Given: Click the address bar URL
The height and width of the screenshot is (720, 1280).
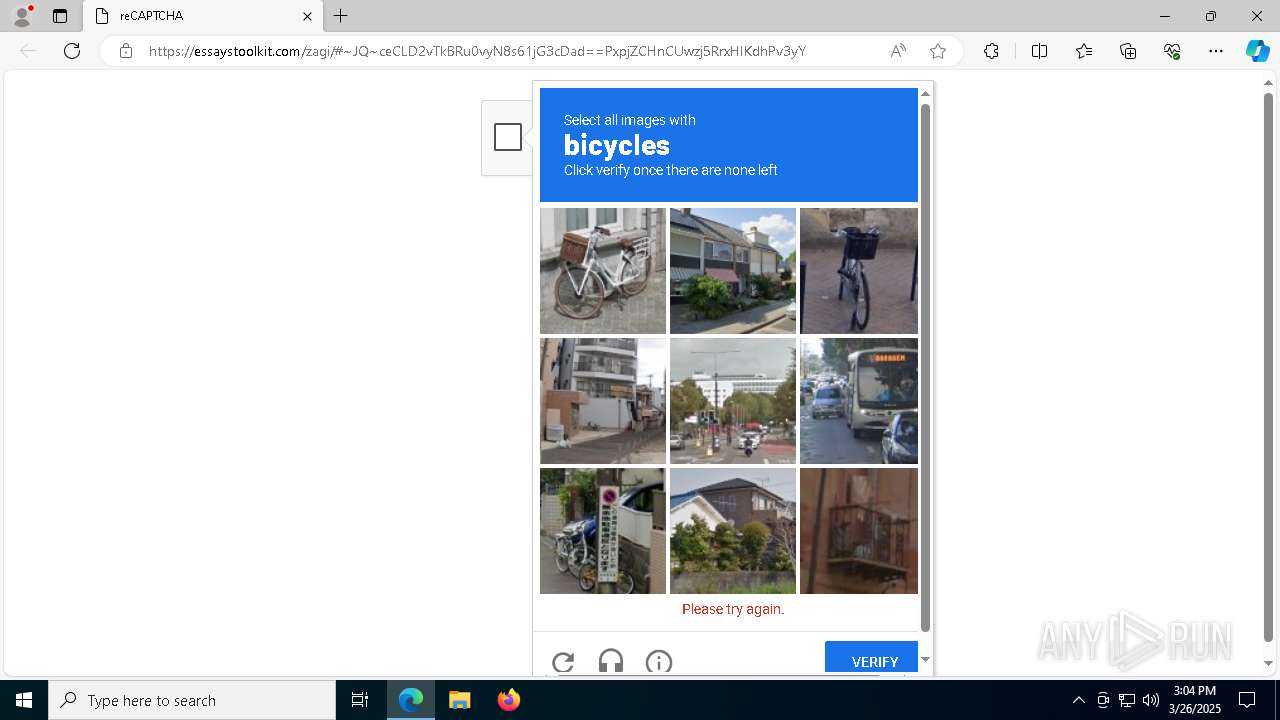Looking at the screenshot, I should (x=477, y=51).
